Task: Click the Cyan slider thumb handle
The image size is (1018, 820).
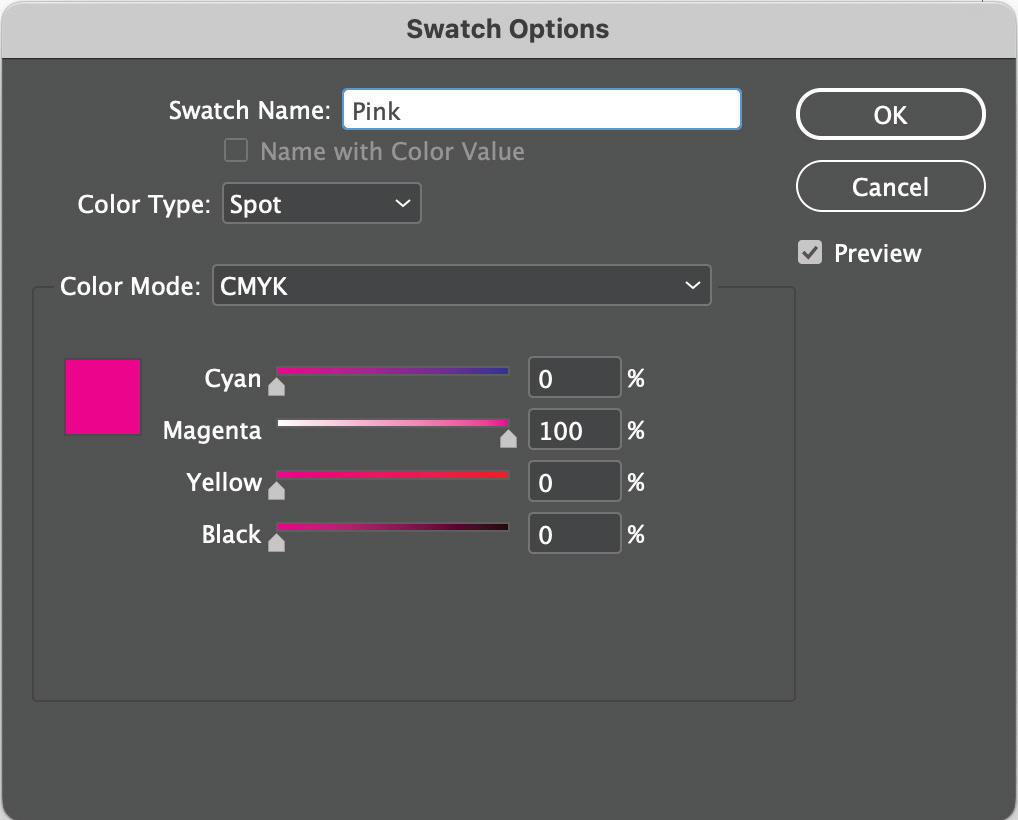Action: [x=277, y=387]
